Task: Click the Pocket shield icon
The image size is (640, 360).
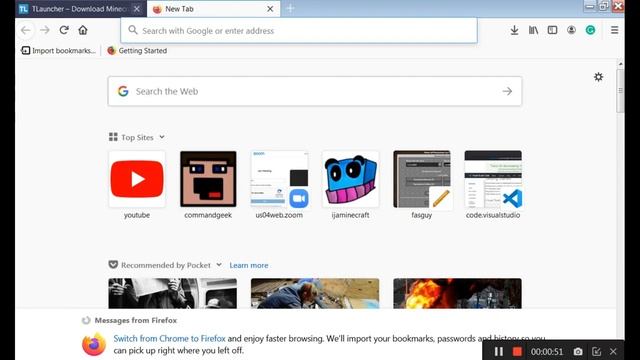Action: click(x=113, y=265)
